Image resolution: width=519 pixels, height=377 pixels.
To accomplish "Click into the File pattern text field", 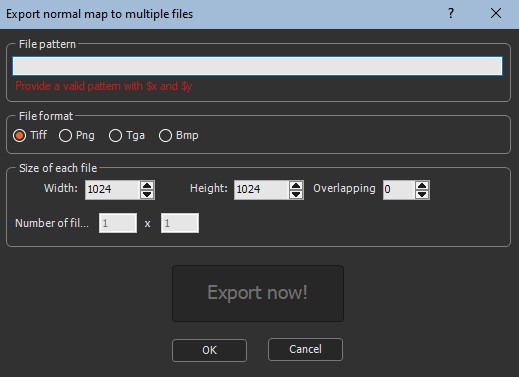I will coord(257,66).
